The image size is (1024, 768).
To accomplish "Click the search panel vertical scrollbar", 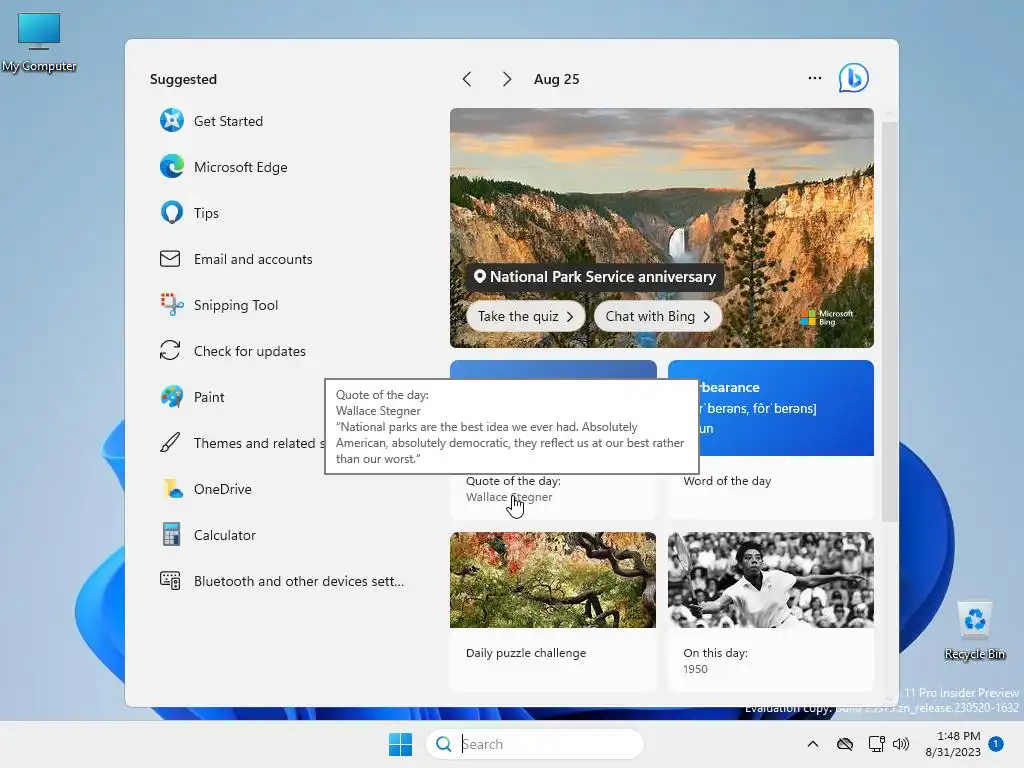I will click(889, 320).
